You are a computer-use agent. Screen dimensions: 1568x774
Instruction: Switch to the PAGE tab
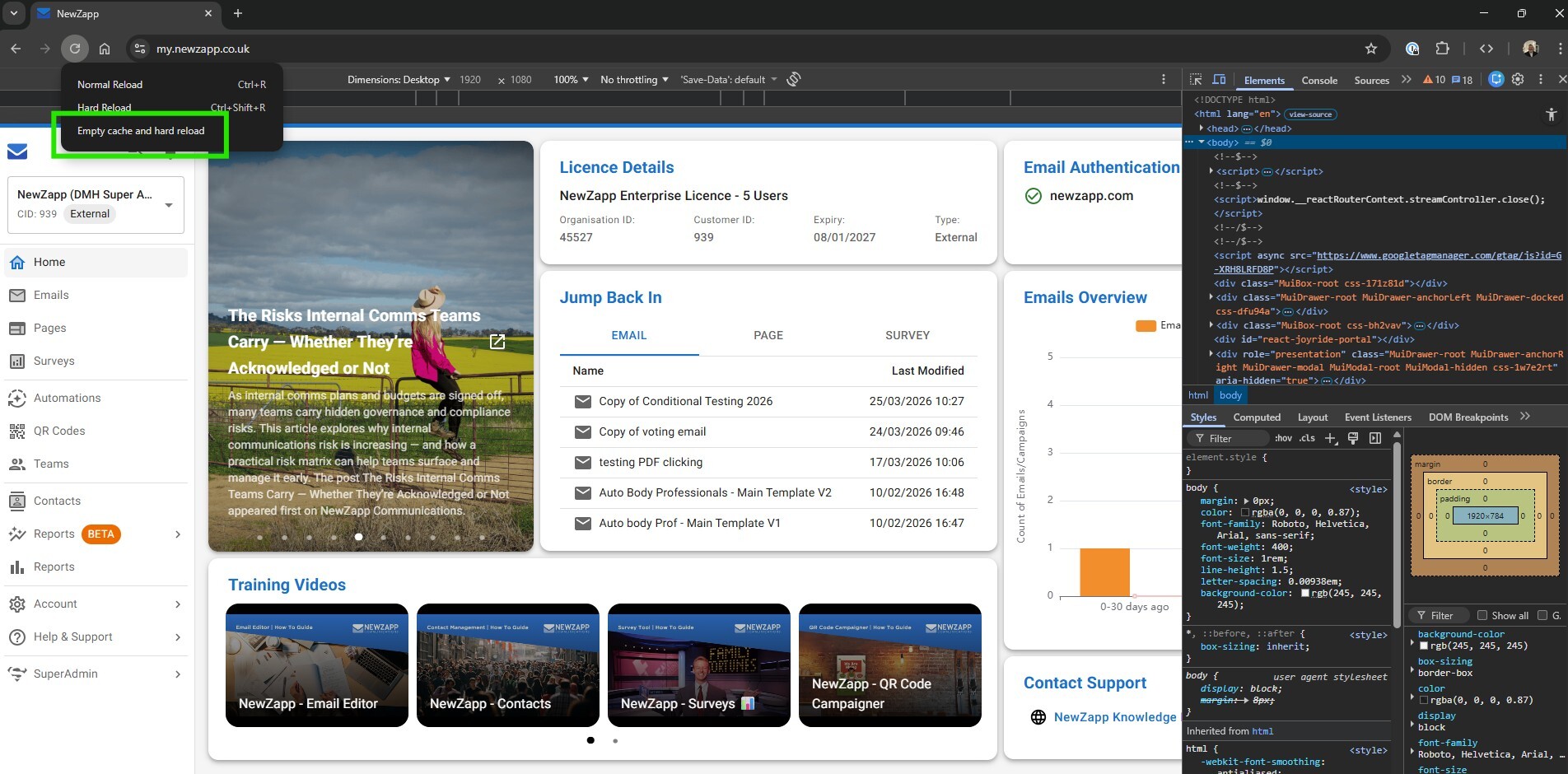coord(768,336)
